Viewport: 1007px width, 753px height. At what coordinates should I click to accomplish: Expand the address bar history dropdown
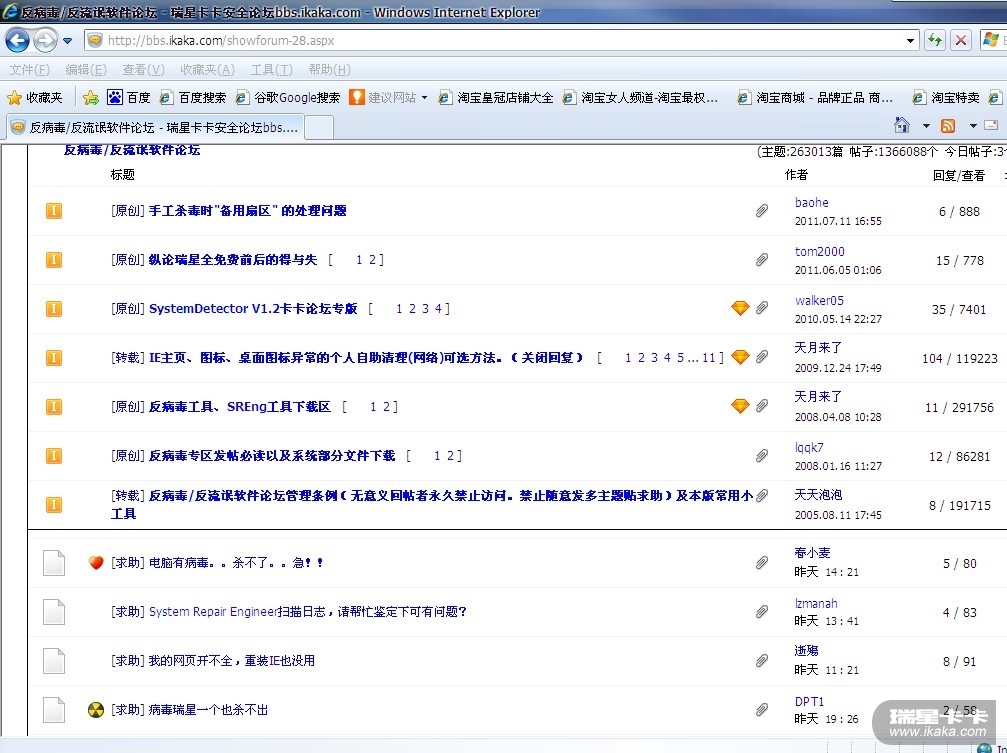(910, 40)
